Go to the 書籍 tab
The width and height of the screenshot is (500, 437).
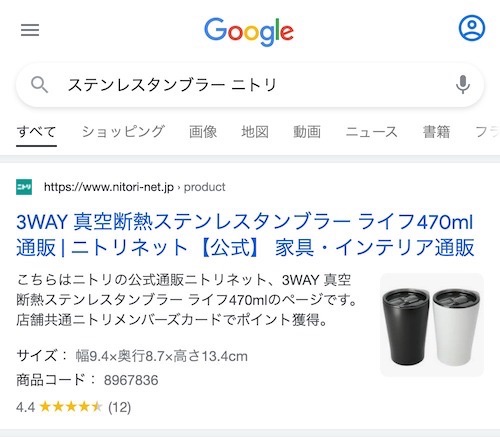pyautogui.click(x=436, y=132)
